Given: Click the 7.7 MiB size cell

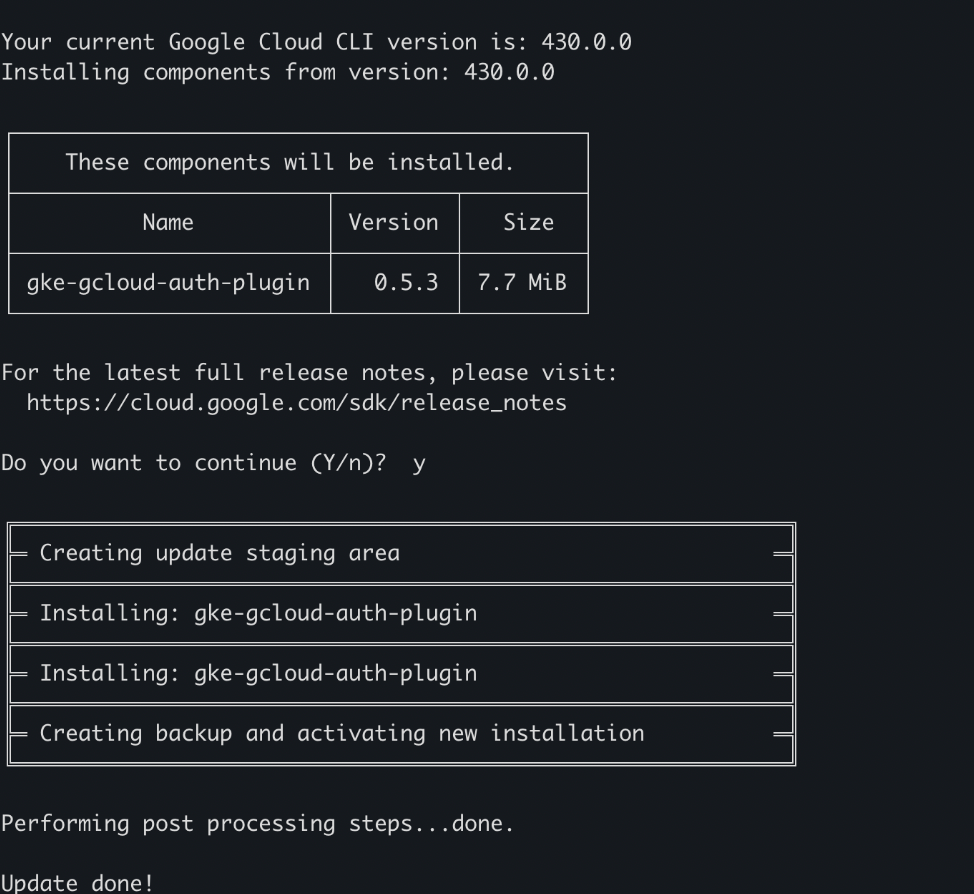Looking at the screenshot, I should (522, 283).
